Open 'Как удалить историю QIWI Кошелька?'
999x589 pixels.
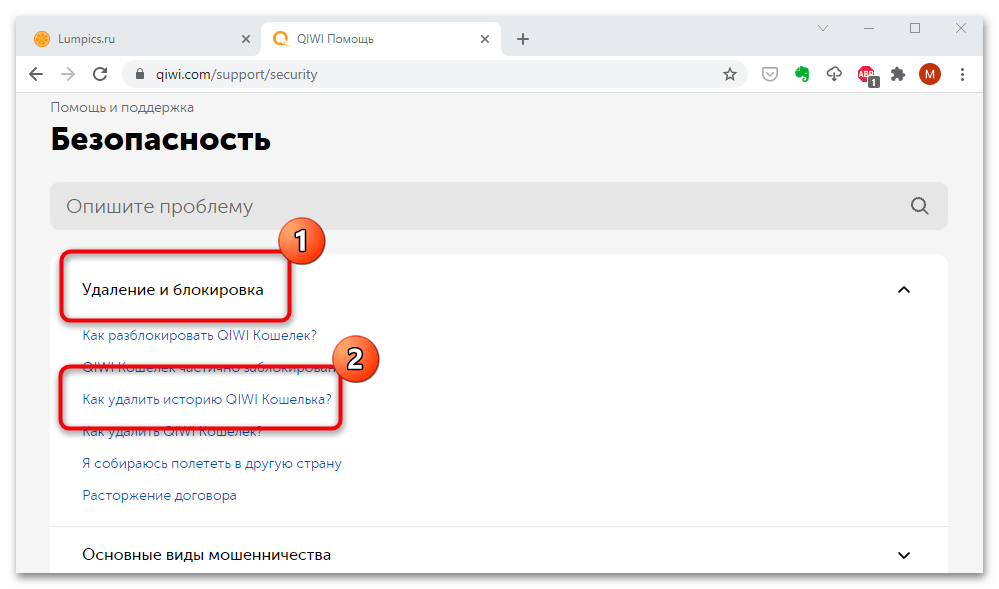tap(207, 400)
